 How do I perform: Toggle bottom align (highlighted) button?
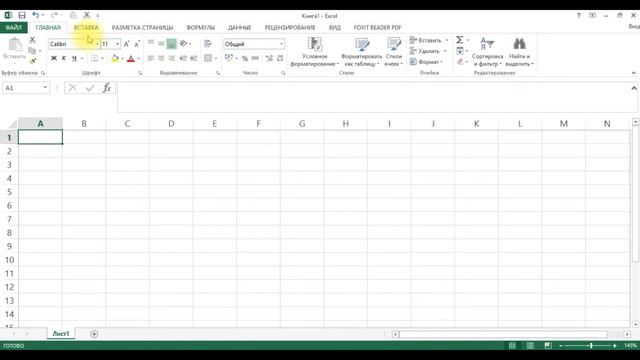171,43
